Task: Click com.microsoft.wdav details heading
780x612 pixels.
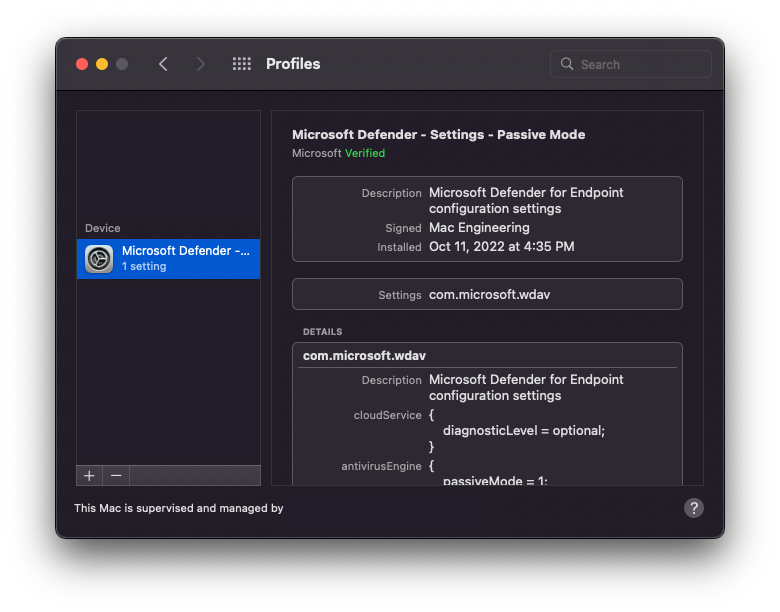Action: tap(364, 356)
